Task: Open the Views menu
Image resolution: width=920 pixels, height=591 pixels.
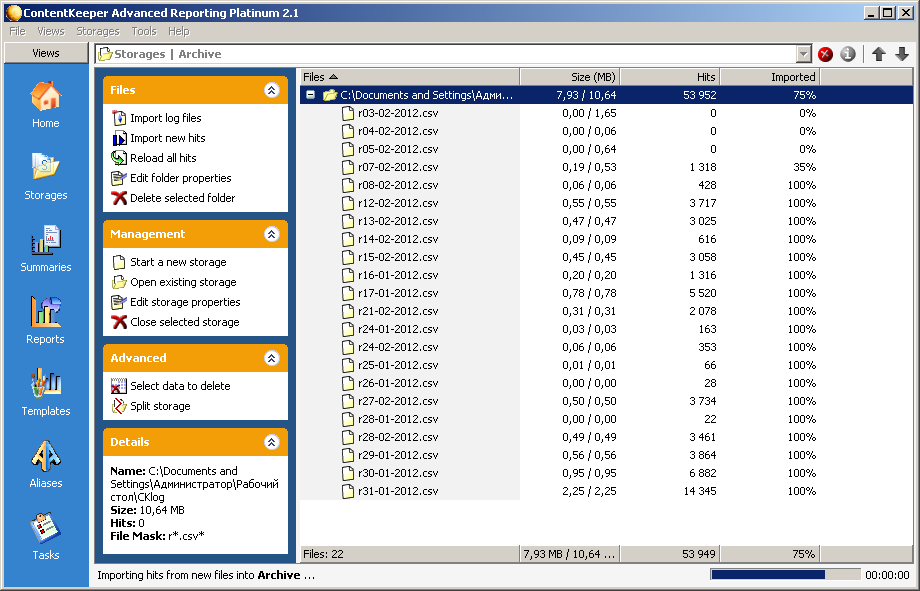Action: point(50,31)
